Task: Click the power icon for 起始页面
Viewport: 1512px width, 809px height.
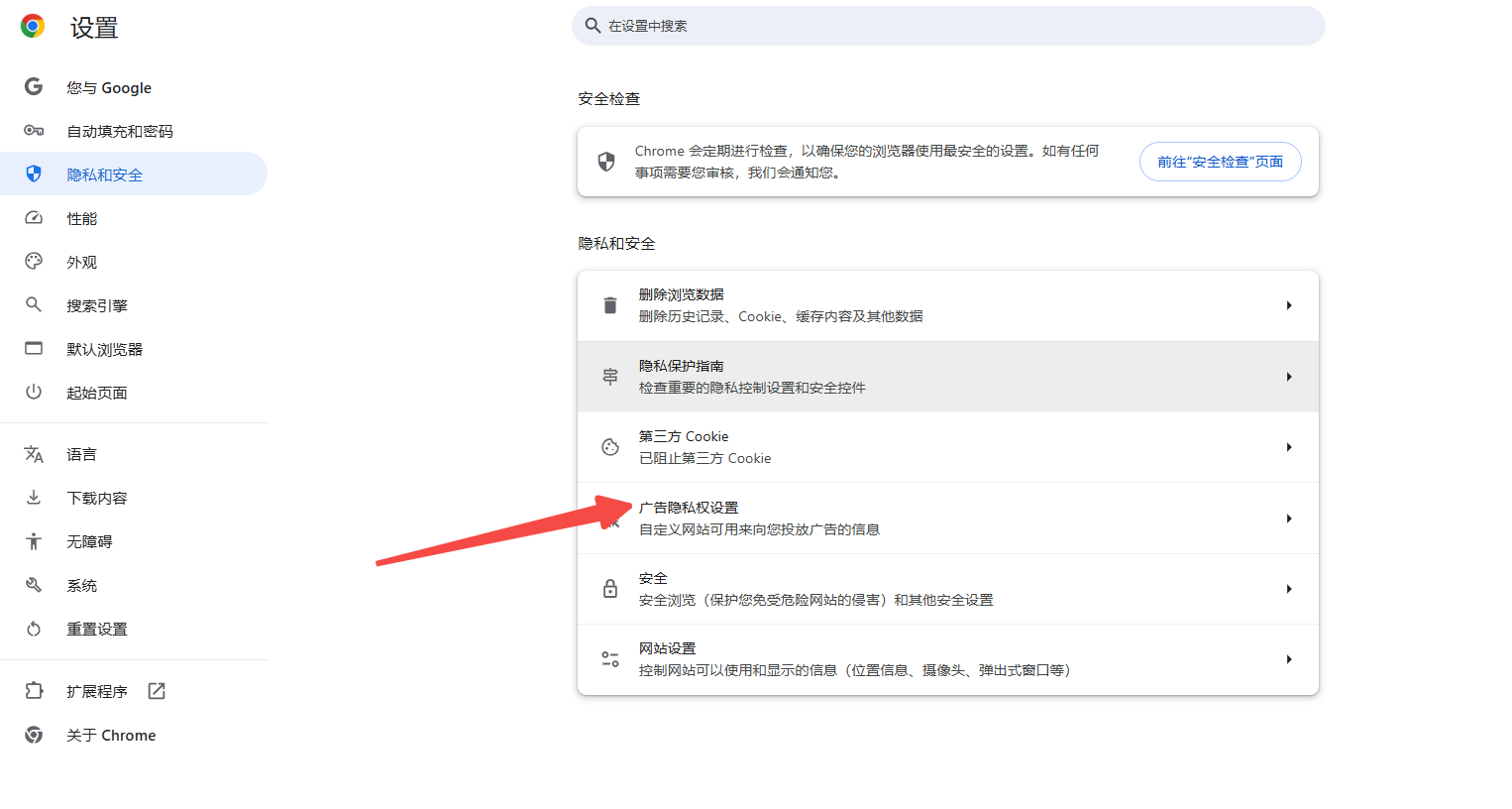Action: coord(33,392)
